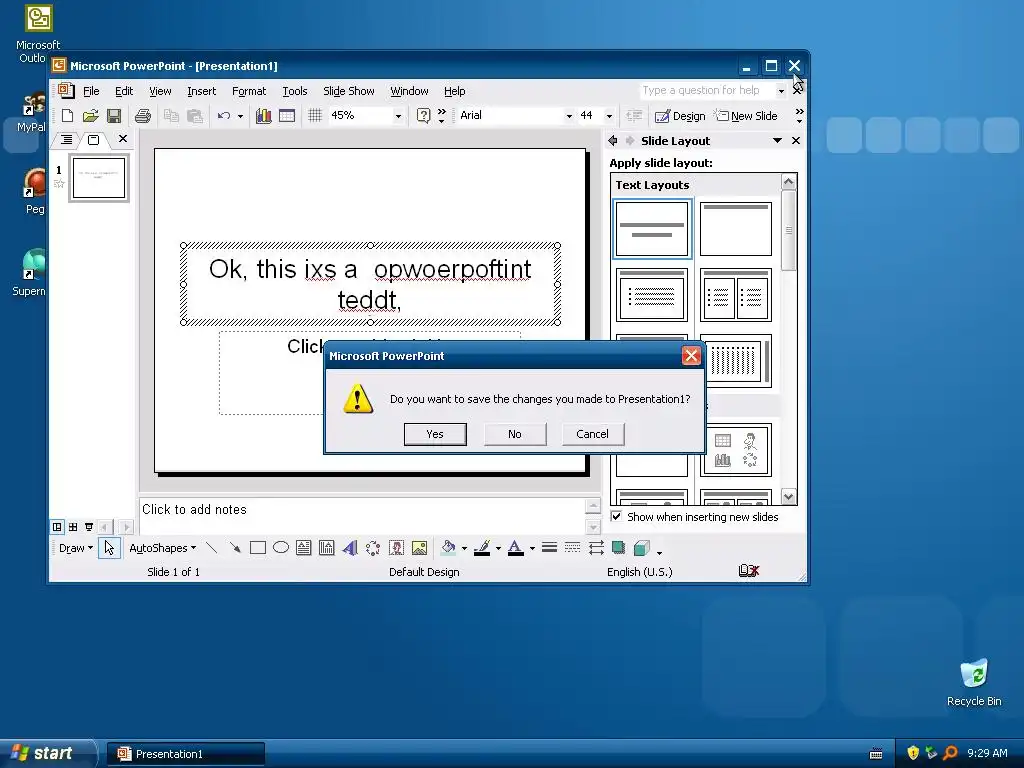1024x768 pixels.
Task: Click No to discard changes
Action: 515,434
